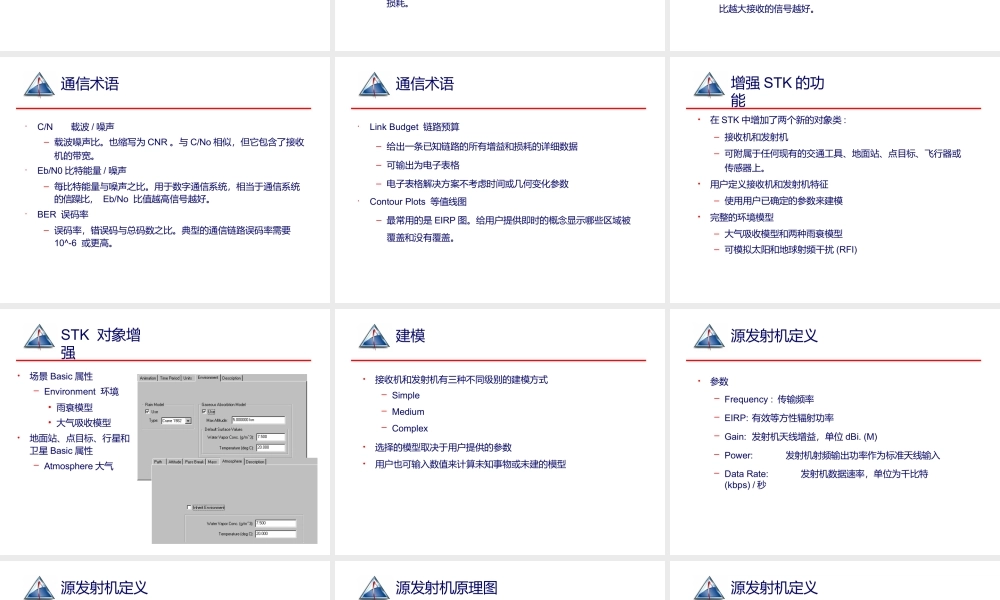This screenshot has height=600, width=1000.
Task: Select the 通信术语 slide containing C/N 载波/噪声
Action: (165, 180)
